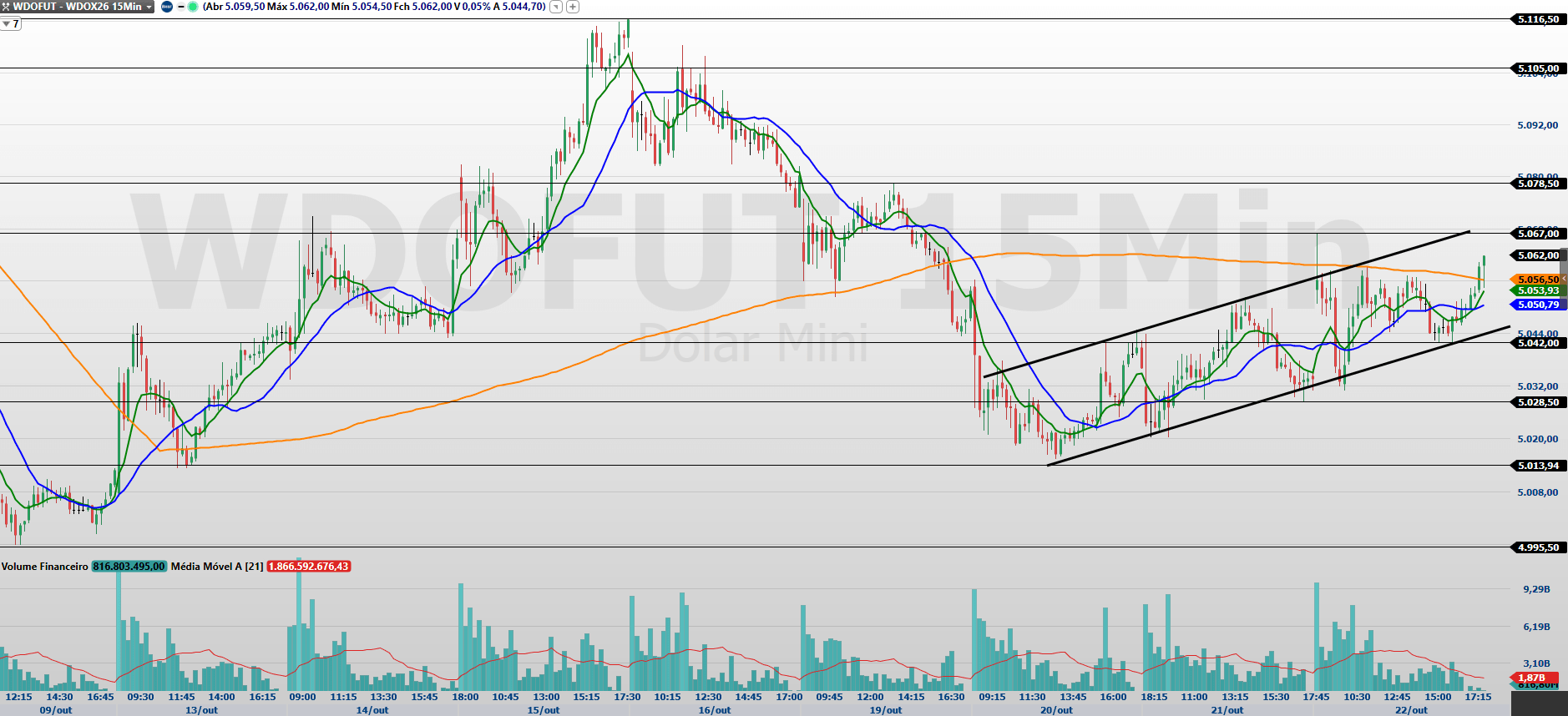Click the 20/out date on the time axis
This screenshot has height=716, width=1568.
[x=1056, y=710]
